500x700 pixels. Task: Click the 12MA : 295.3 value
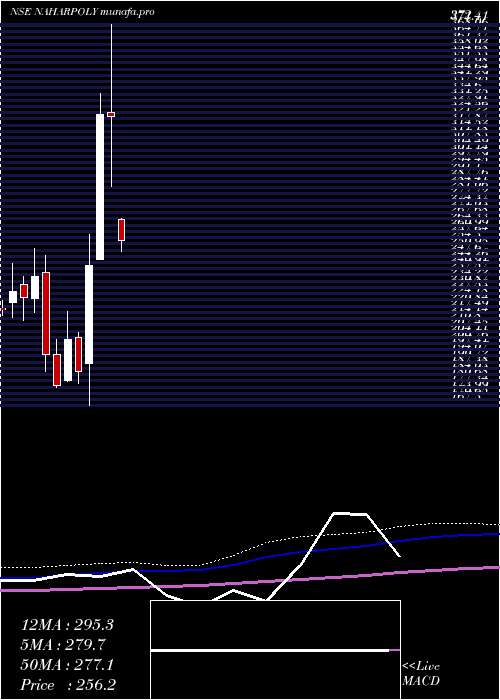[x=67, y=625]
